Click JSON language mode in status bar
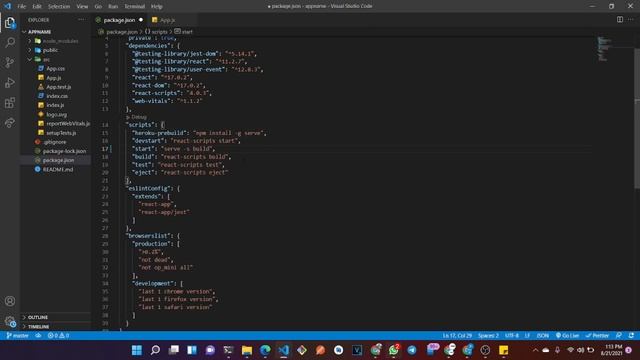 [x=542, y=336]
